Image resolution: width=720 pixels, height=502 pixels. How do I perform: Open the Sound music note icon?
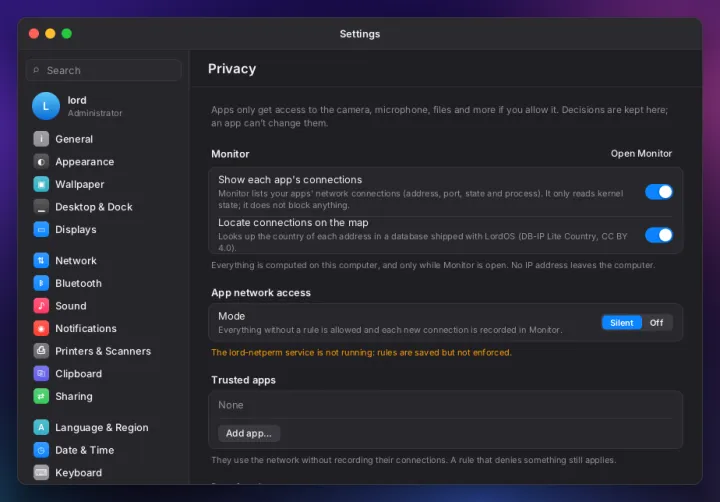pyautogui.click(x=41, y=305)
